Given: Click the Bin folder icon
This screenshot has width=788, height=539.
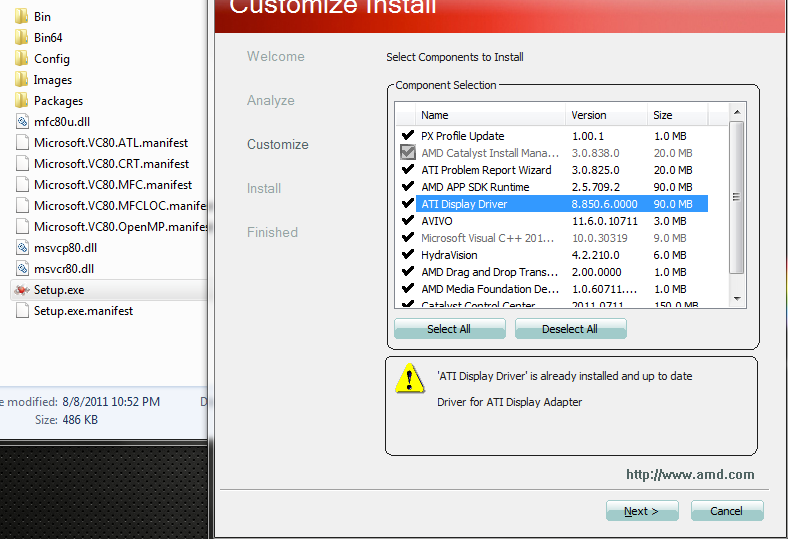Looking at the screenshot, I should [22, 17].
